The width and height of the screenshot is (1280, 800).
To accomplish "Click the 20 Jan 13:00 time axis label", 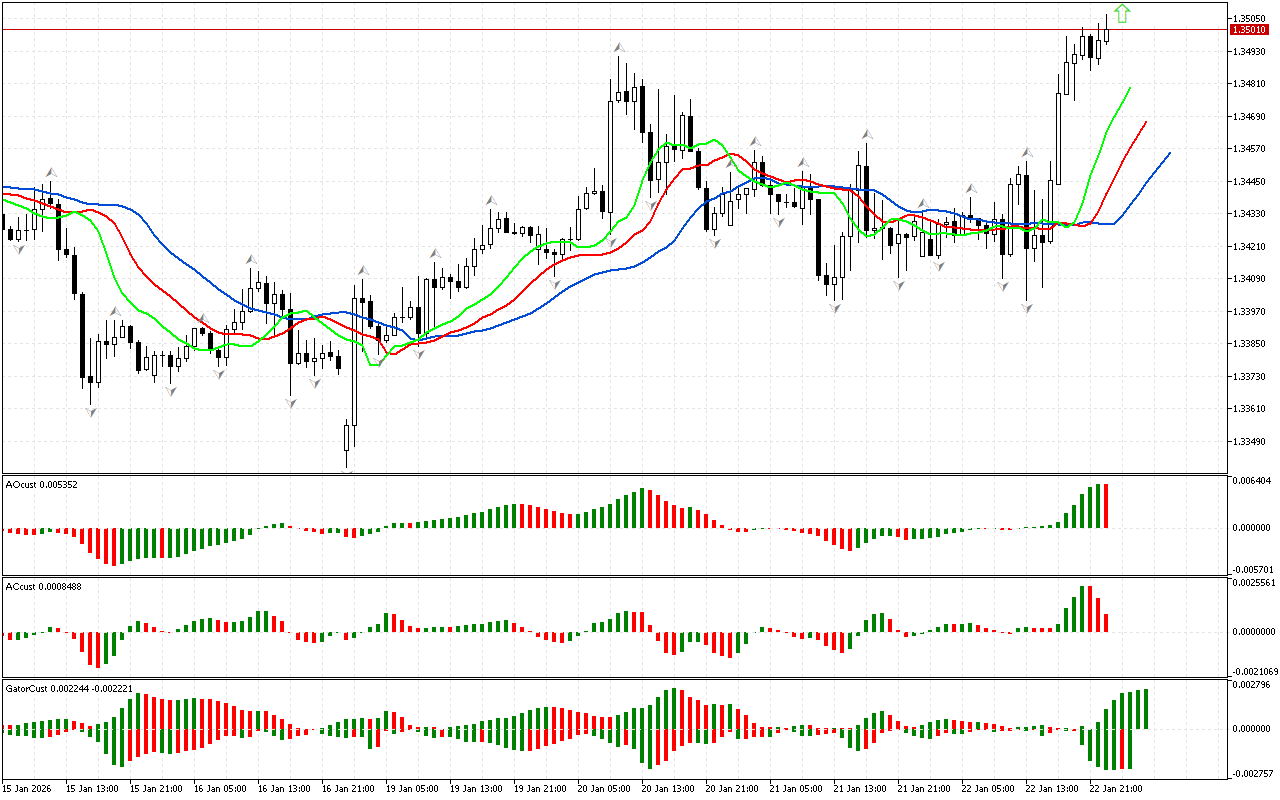I will 670,789.
